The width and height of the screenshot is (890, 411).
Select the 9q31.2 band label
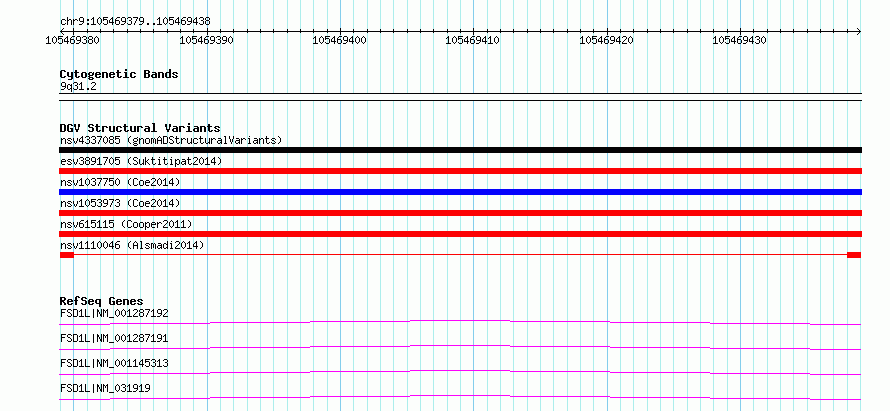pos(78,87)
